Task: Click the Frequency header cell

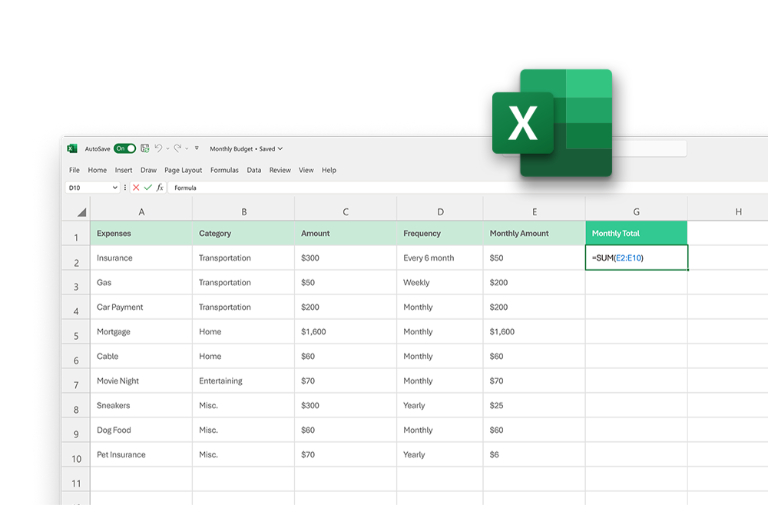Action: pos(440,233)
